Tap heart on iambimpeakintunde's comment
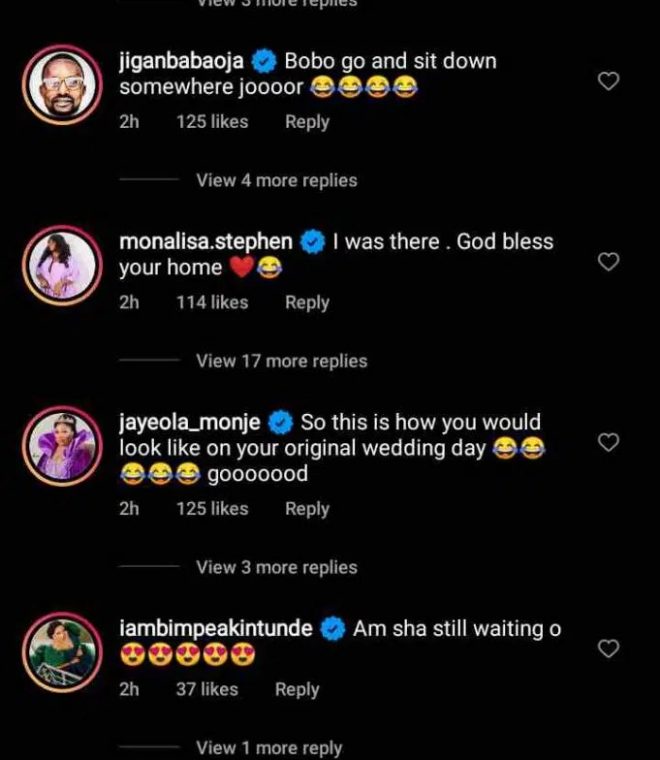 tap(608, 648)
